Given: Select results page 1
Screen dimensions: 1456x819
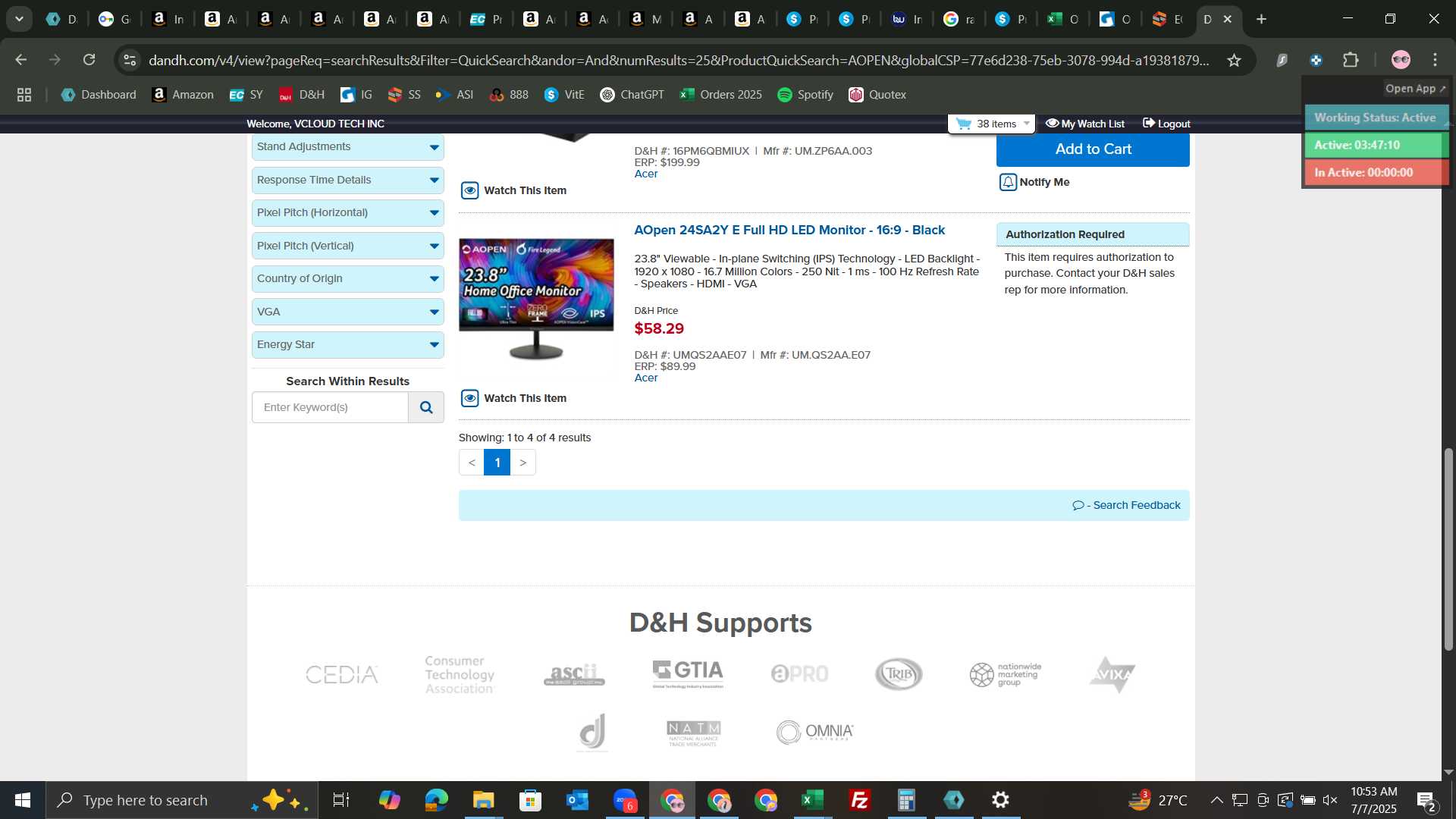Looking at the screenshot, I should 497,463.
